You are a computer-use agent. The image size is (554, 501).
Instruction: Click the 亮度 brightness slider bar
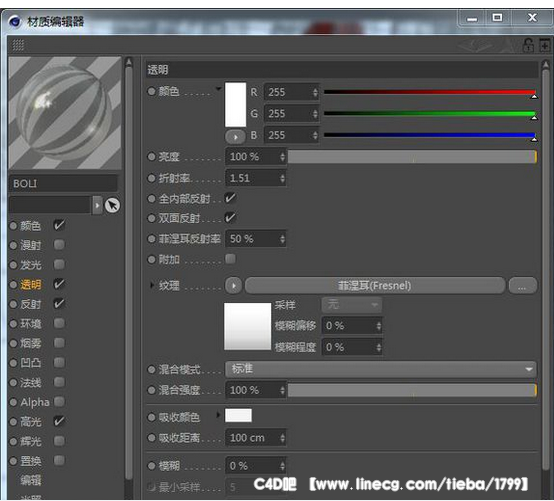click(412, 157)
